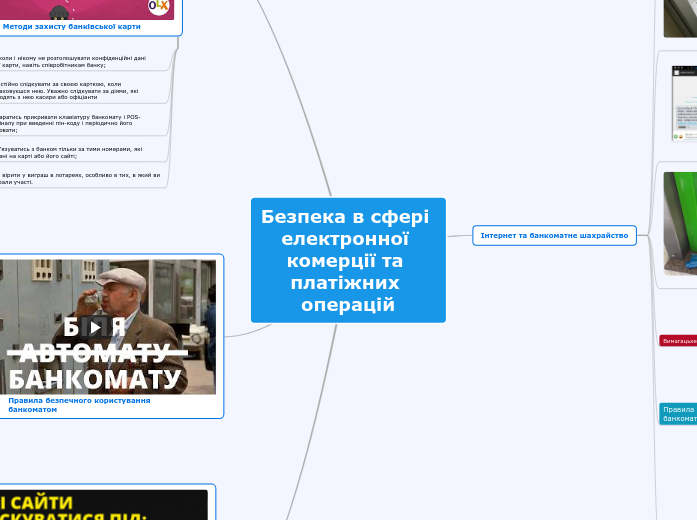The height and width of the screenshot is (520, 697).
Task: Open the green ATM photo thumbnail
Action: coord(680,223)
